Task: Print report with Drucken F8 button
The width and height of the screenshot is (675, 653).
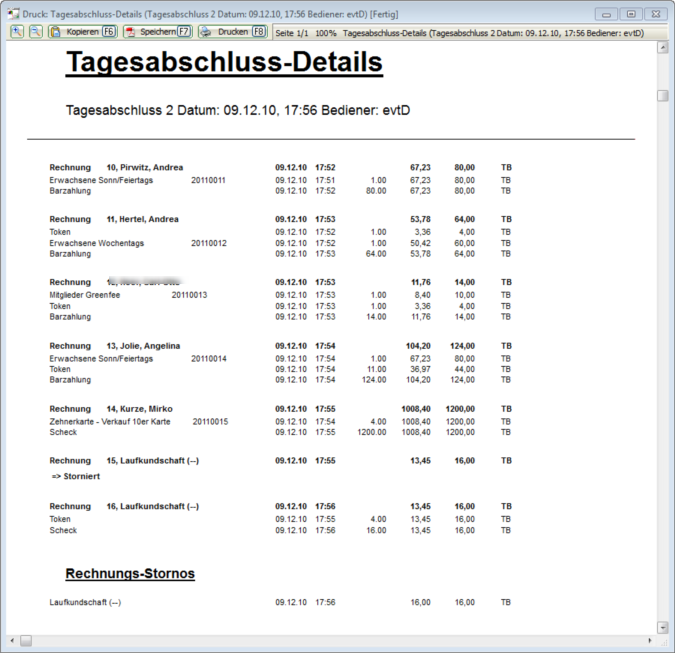Action: (232, 32)
